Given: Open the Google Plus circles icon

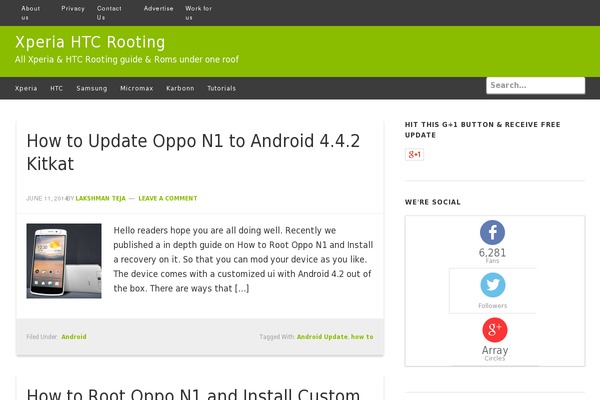Looking at the screenshot, I should [x=494, y=330].
